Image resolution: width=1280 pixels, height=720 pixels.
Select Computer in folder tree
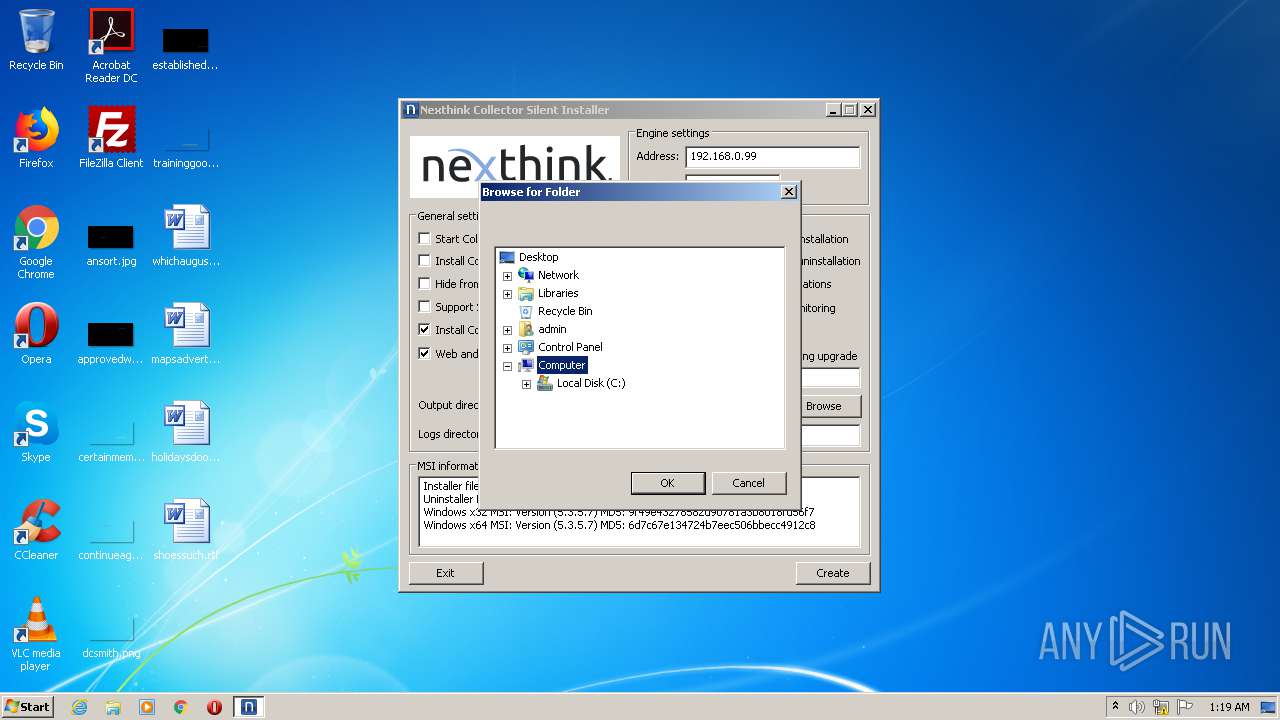click(x=562, y=365)
